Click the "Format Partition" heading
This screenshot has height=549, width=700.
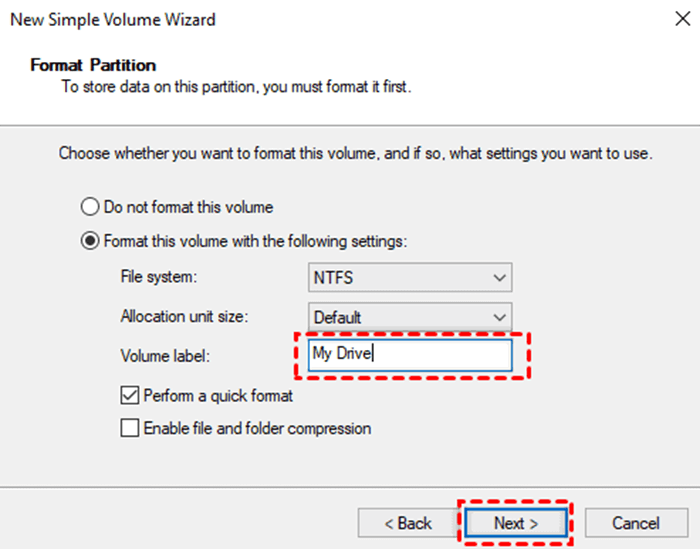[93, 65]
